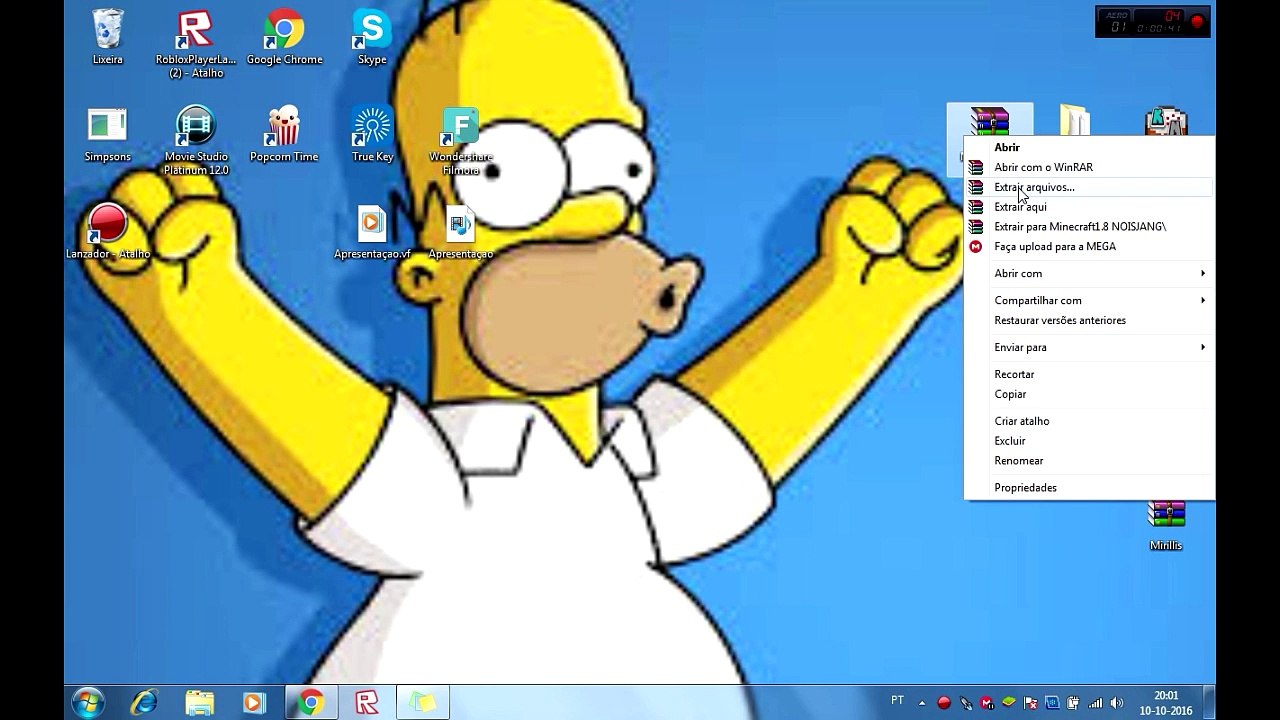1280x720 pixels.
Task: Open the RobloxPlayerLauncher shortcut on desktop
Action: (x=195, y=43)
